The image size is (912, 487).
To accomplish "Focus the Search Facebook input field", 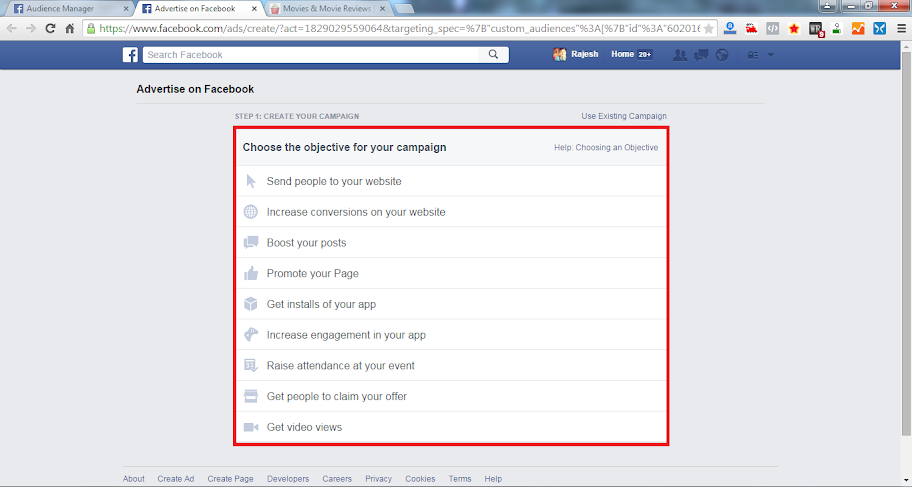I will [x=311, y=55].
